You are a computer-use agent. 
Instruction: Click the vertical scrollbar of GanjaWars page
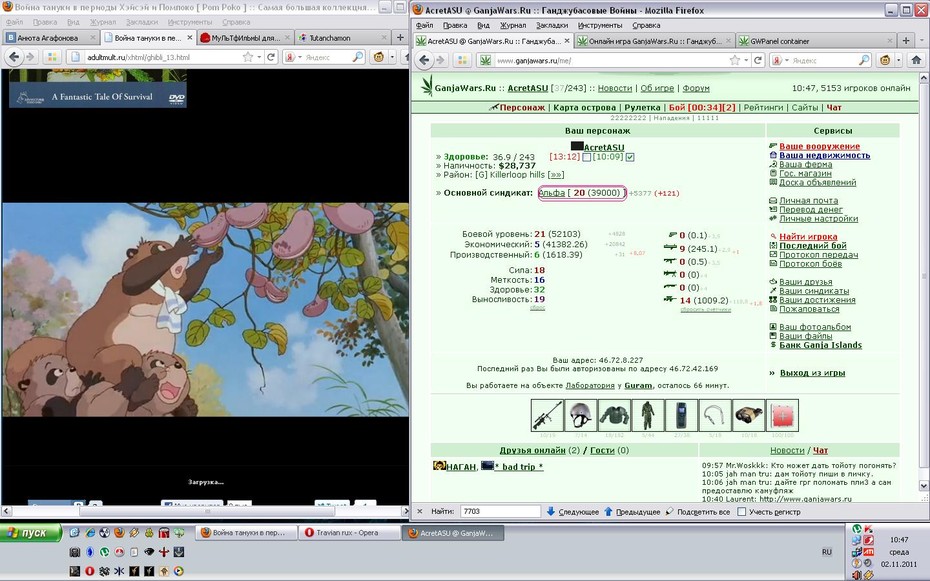pos(923,279)
